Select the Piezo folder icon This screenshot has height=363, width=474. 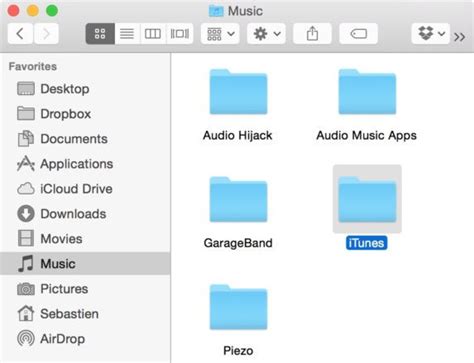tap(238, 307)
